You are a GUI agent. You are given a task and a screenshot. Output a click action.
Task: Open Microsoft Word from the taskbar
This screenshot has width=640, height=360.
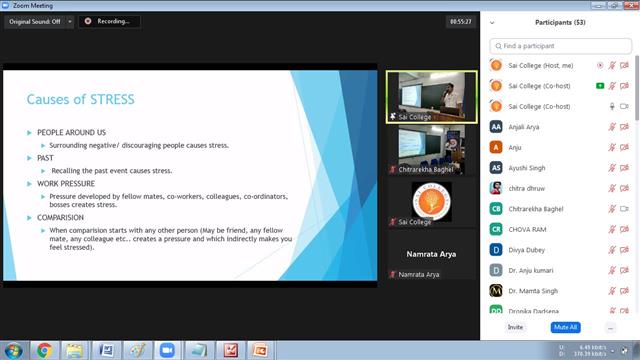(x=106, y=351)
